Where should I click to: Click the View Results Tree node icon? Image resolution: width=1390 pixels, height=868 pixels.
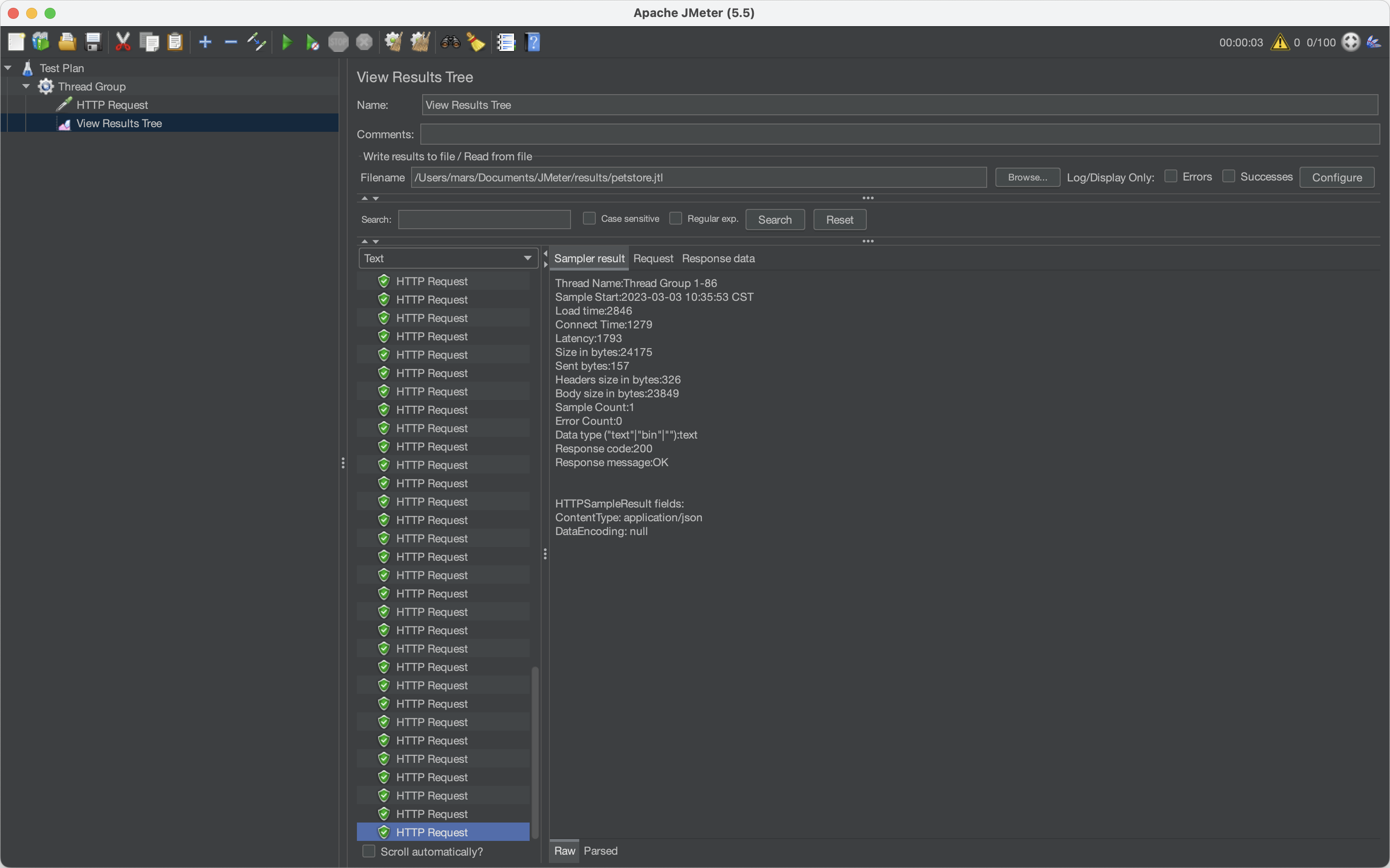pos(64,124)
